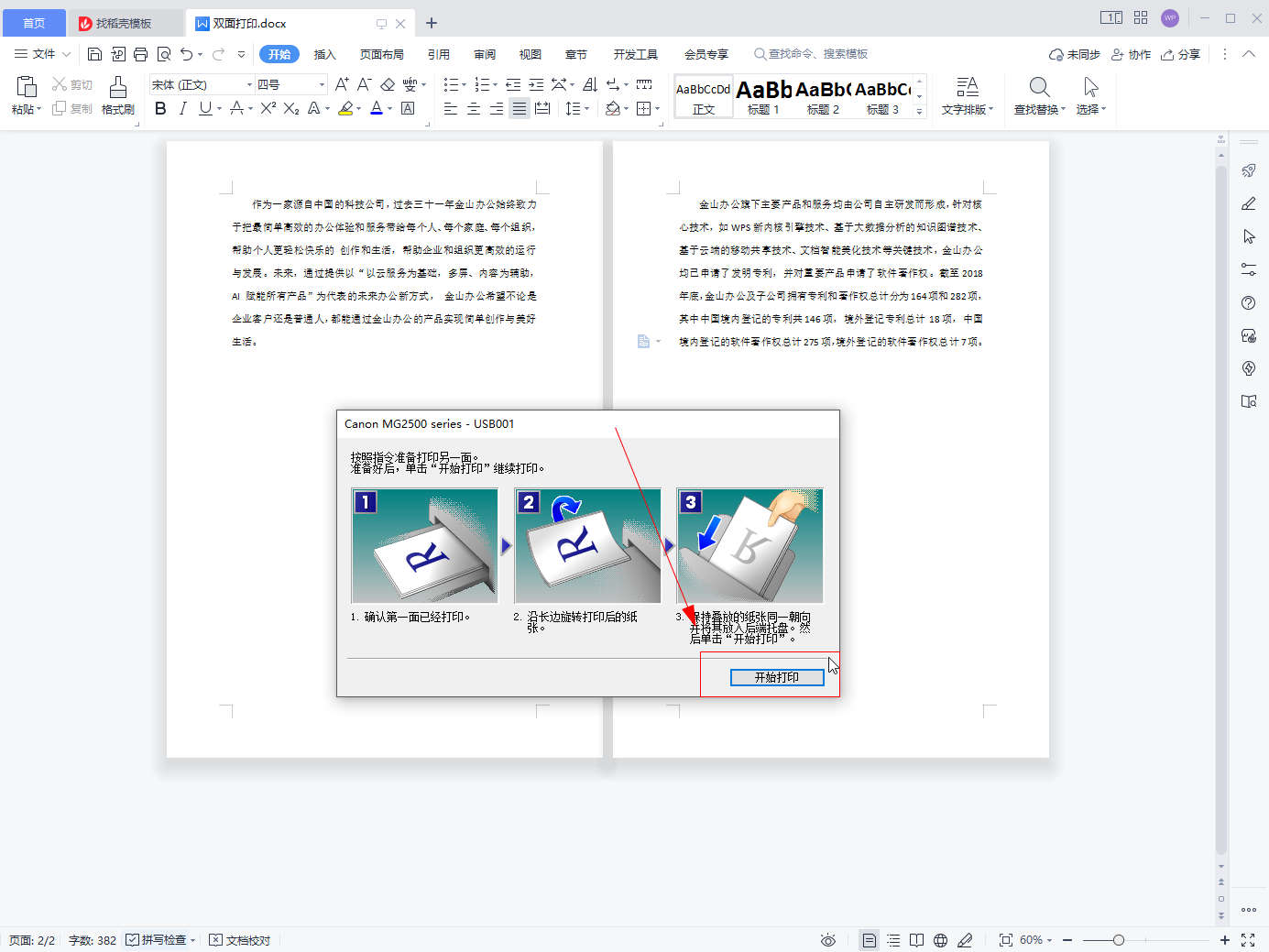Align text left
This screenshot has width=1269, height=952.
coord(451,108)
